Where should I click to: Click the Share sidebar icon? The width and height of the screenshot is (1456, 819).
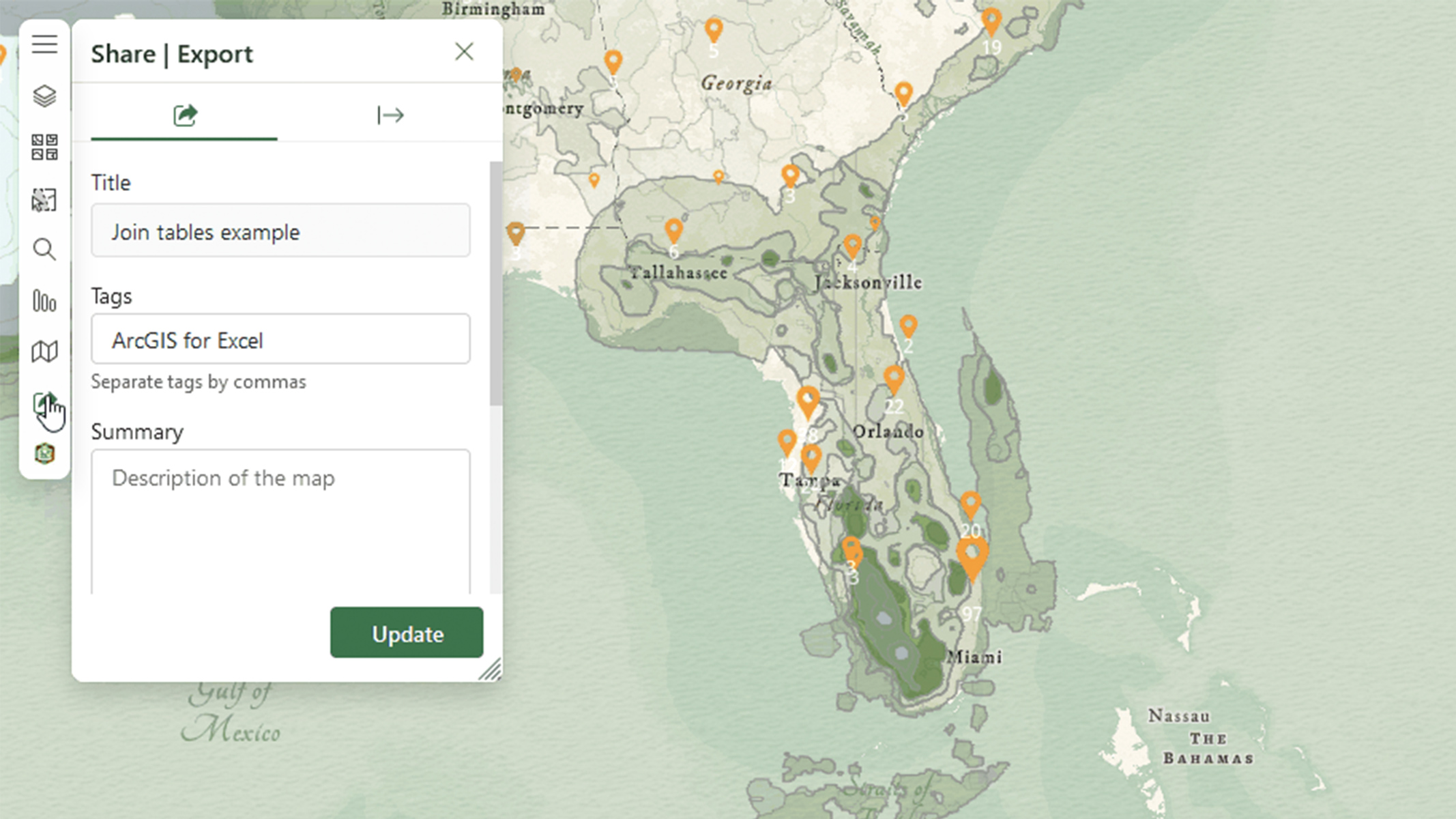pyautogui.click(x=44, y=403)
